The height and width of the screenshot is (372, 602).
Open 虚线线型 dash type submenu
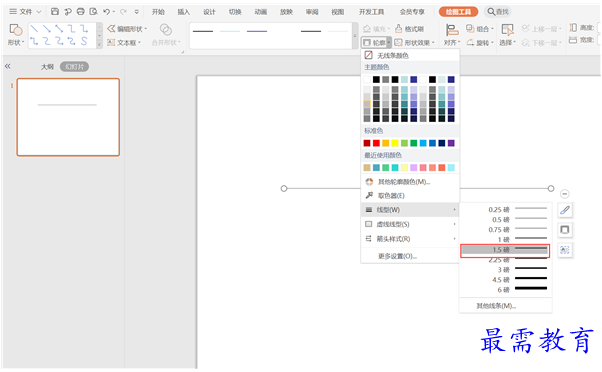410,224
